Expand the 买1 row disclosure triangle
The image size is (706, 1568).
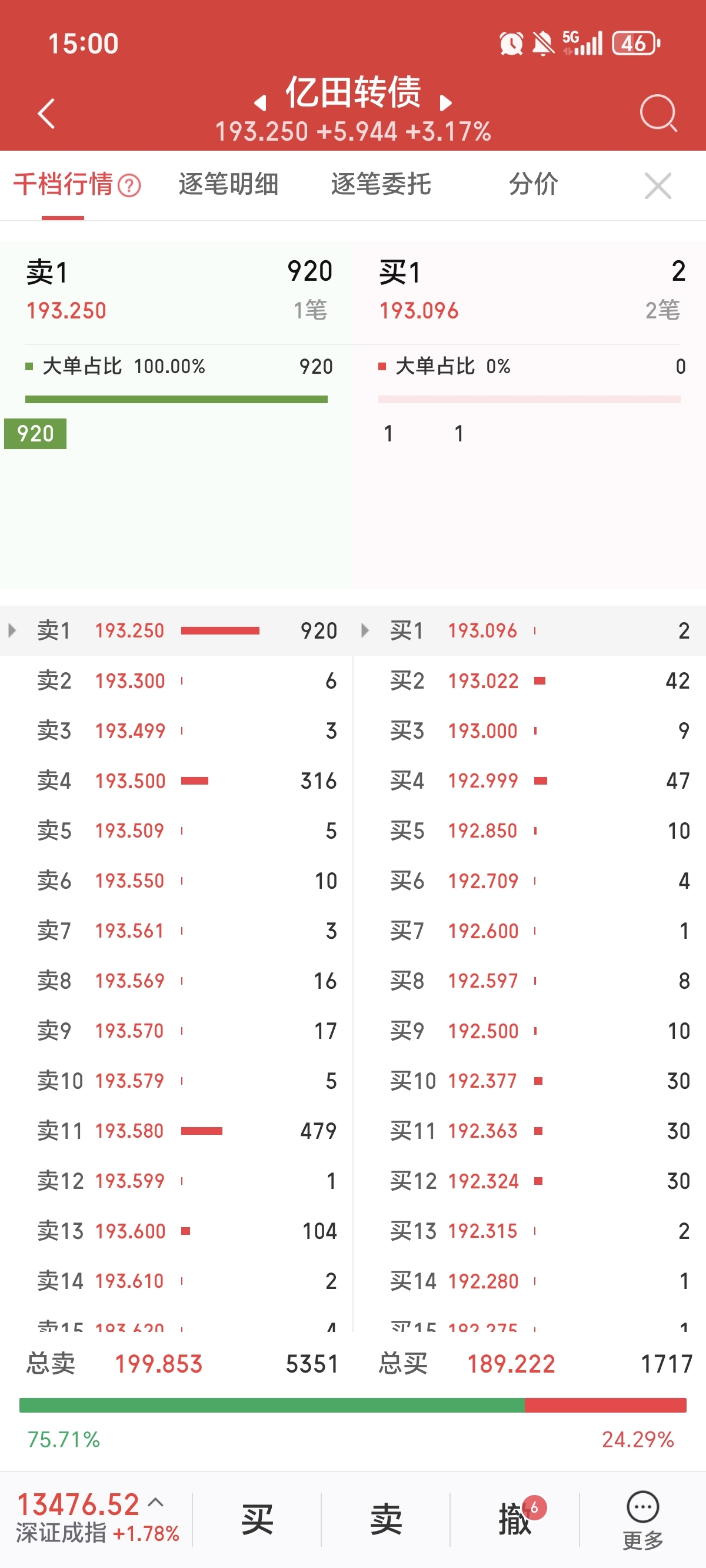pos(365,630)
